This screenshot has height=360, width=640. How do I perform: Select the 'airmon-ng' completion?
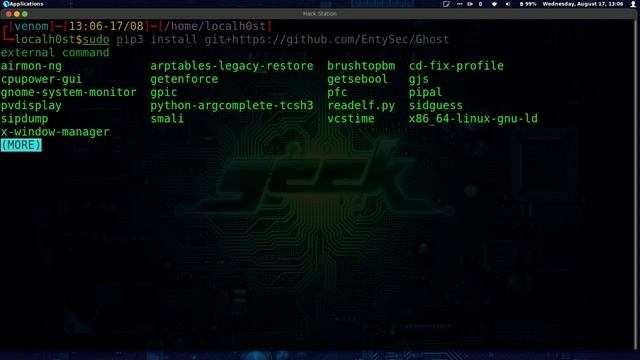31,66
